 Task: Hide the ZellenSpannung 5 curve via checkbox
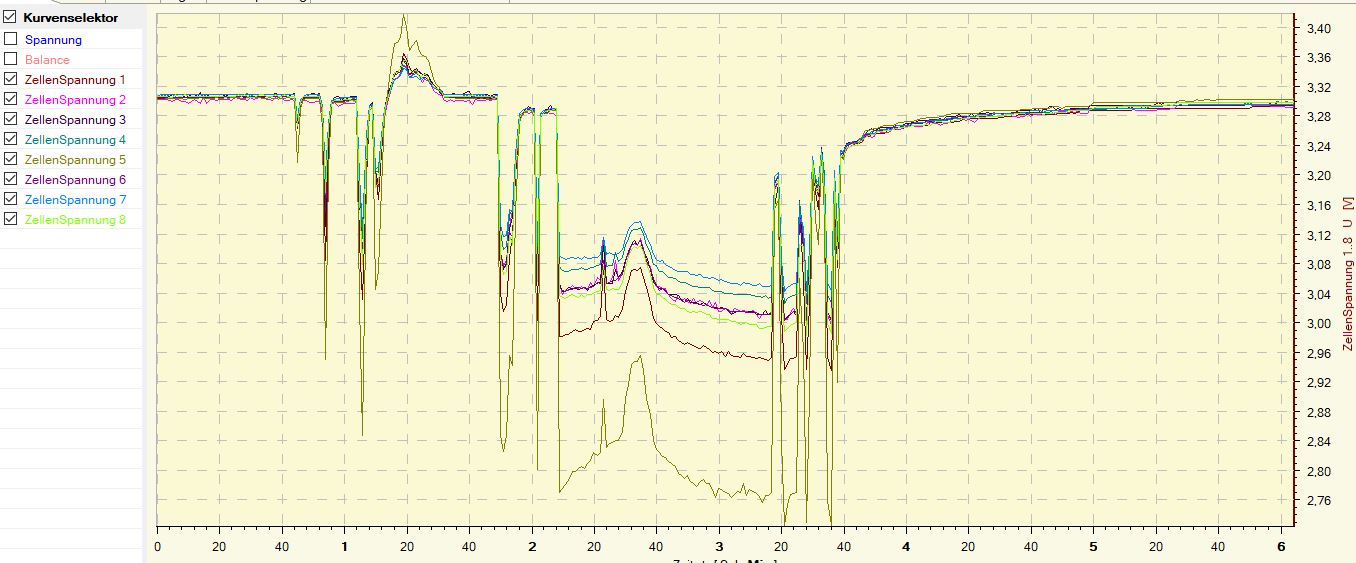point(10,159)
